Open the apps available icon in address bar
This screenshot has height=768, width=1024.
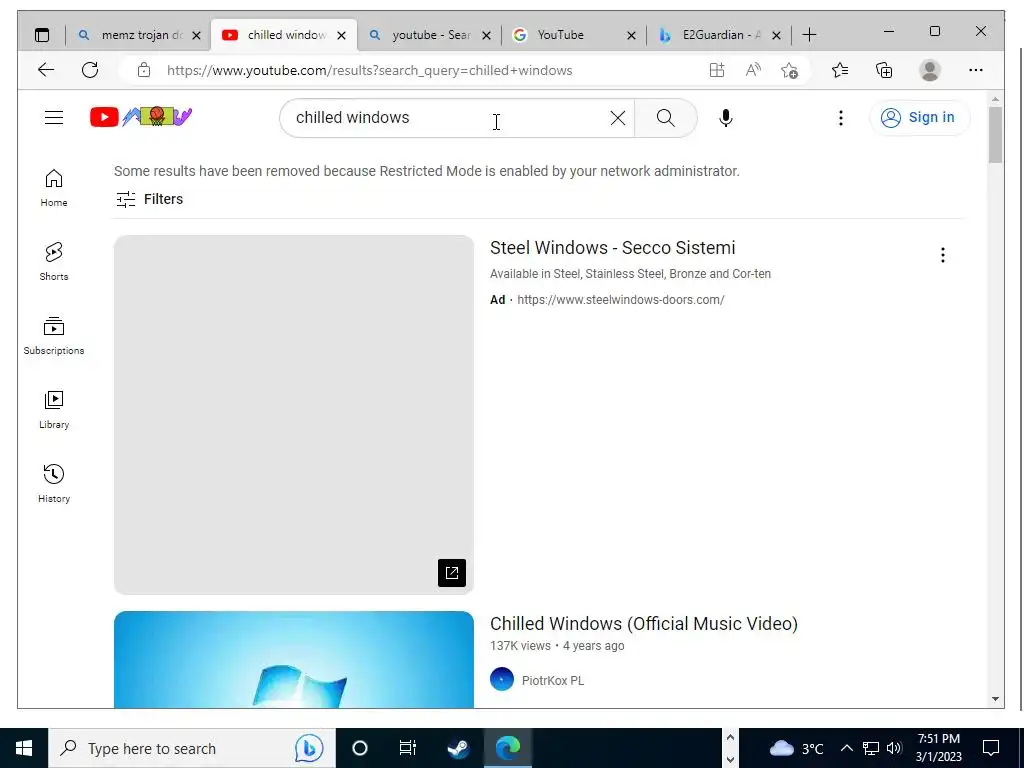pos(717,71)
